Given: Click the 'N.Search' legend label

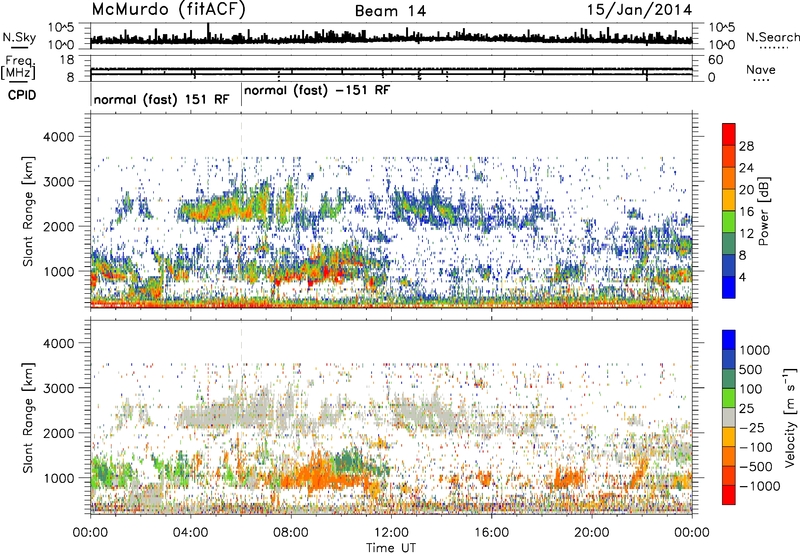Looking at the screenshot, I should pyautogui.click(x=772, y=37).
